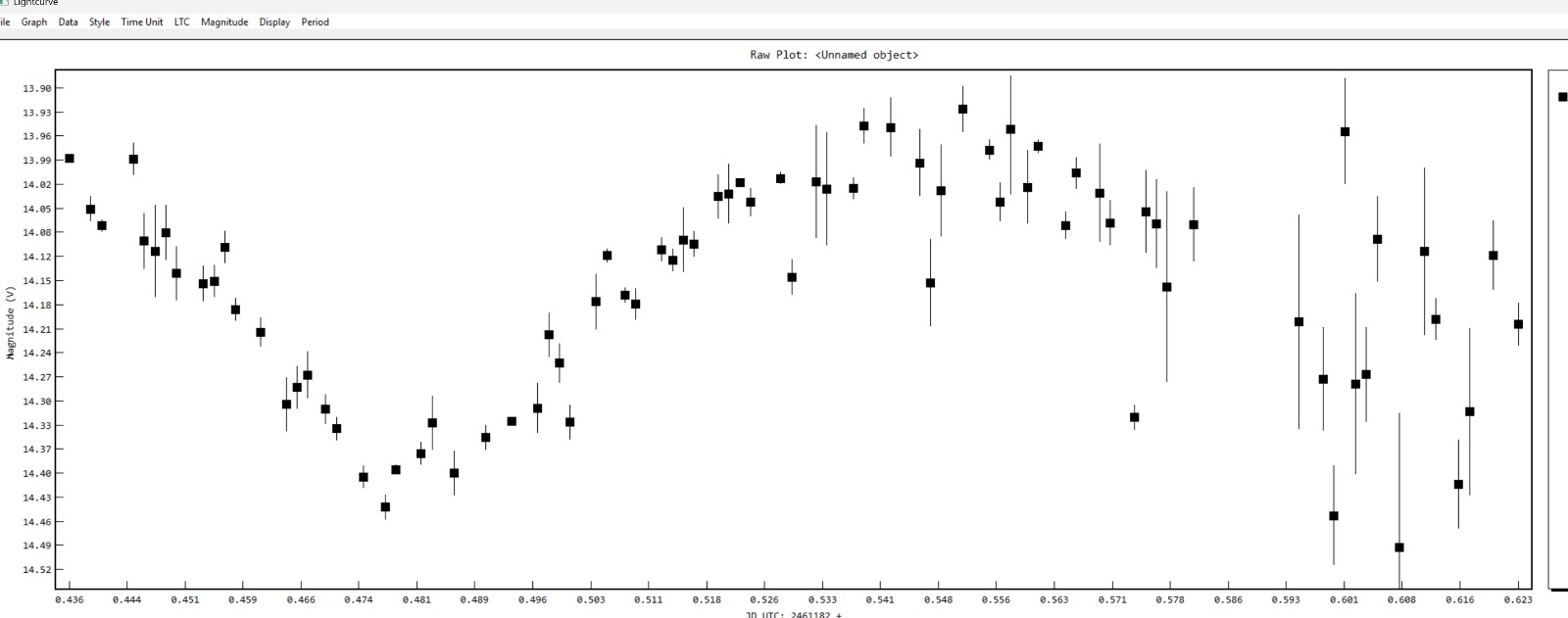
Task: Click the 14.21 magnitude axis value
Action: tap(36, 329)
